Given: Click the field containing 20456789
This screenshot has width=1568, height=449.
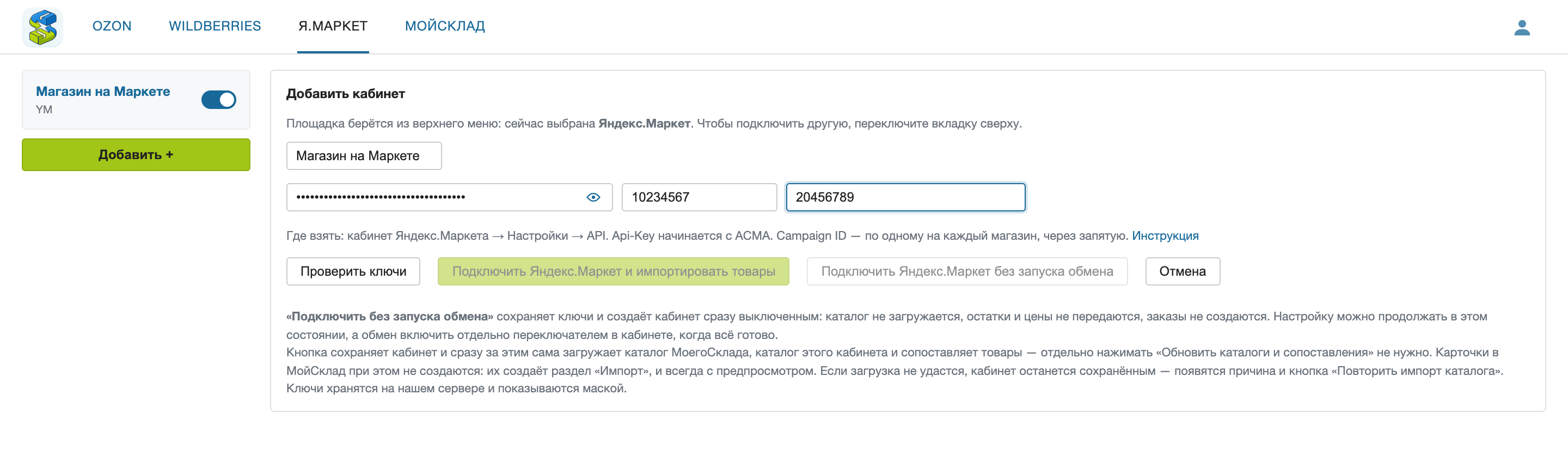Looking at the screenshot, I should (x=905, y=197).
